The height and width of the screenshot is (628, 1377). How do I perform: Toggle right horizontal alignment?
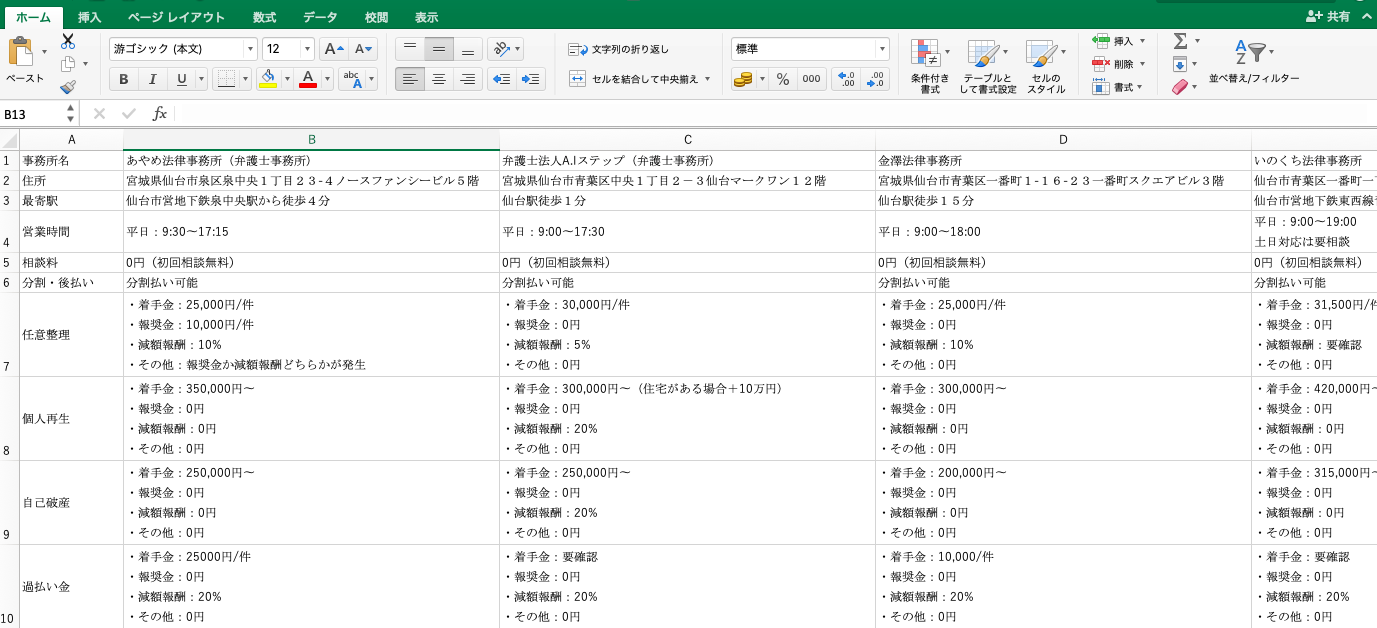pyautogui.click(x=467, y=79)
